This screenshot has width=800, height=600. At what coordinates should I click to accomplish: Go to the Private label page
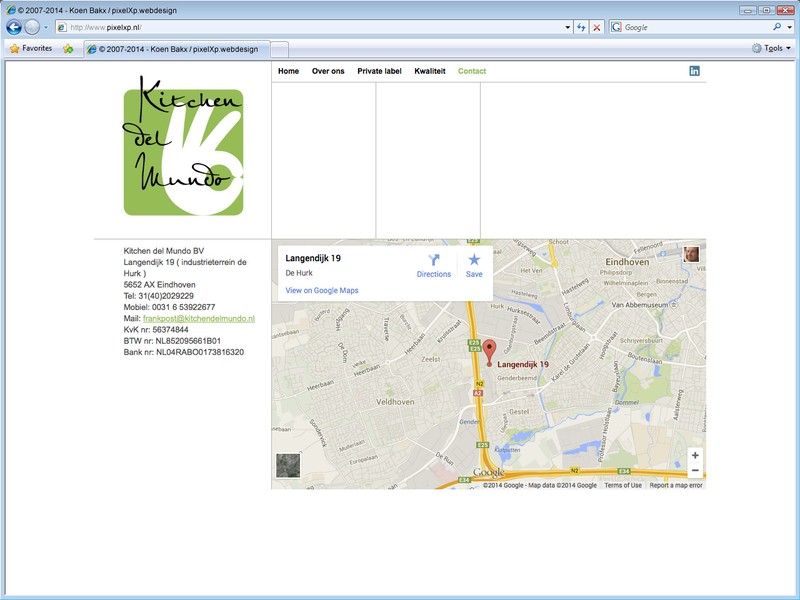[379, 71]
